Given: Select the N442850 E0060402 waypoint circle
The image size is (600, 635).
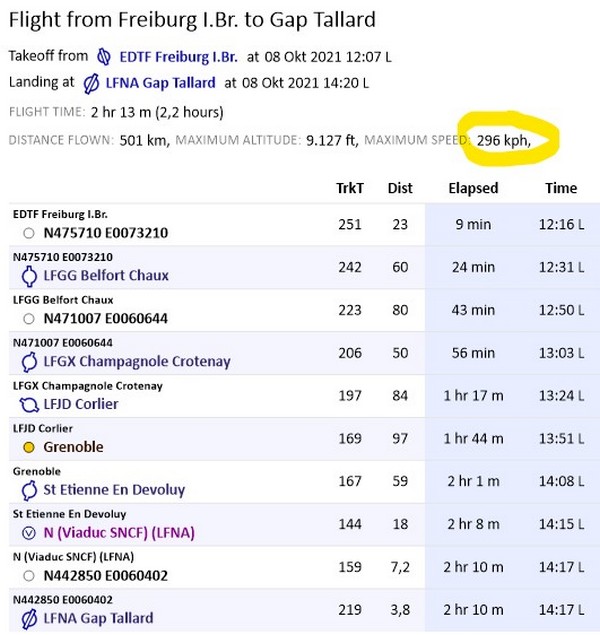Looking at the screenshot, I should 28,576.
